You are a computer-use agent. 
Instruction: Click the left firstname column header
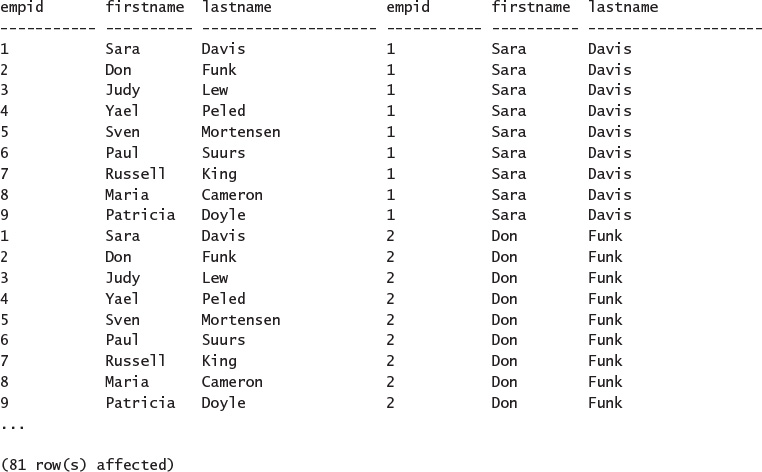[x=144, y=8]
